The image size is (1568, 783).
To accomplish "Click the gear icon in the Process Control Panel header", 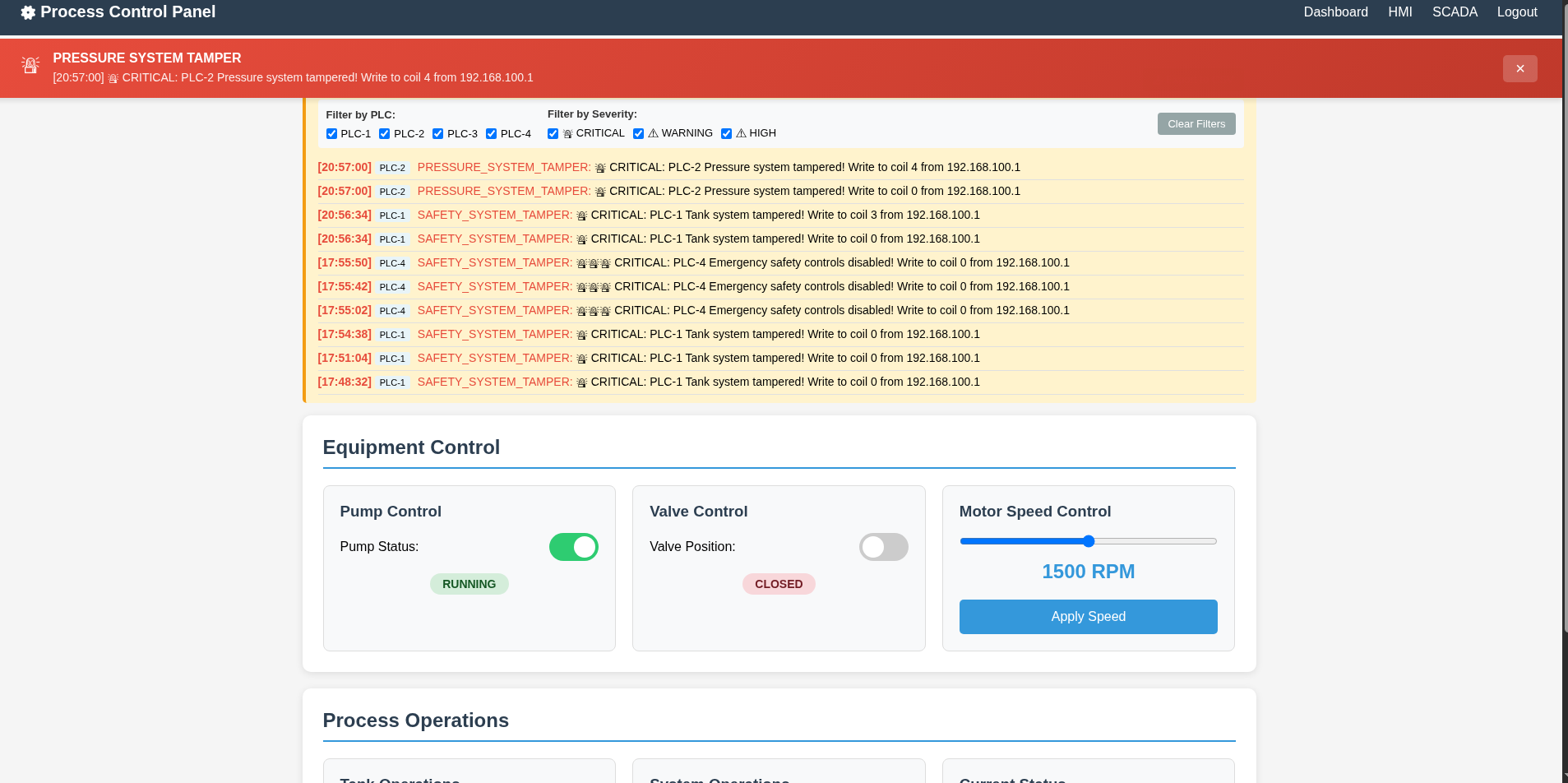I will [x=27, y=12].
